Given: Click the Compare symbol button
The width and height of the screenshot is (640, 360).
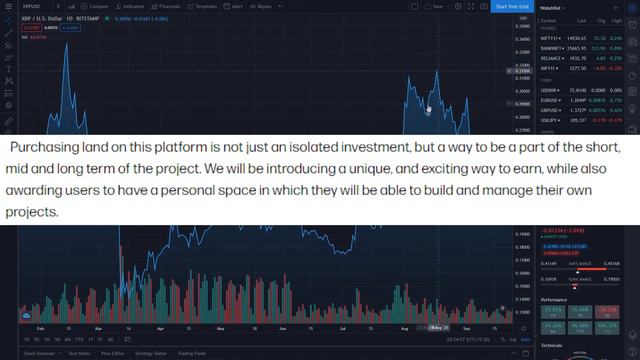Looking at the screenshot, I should [94, 7].
